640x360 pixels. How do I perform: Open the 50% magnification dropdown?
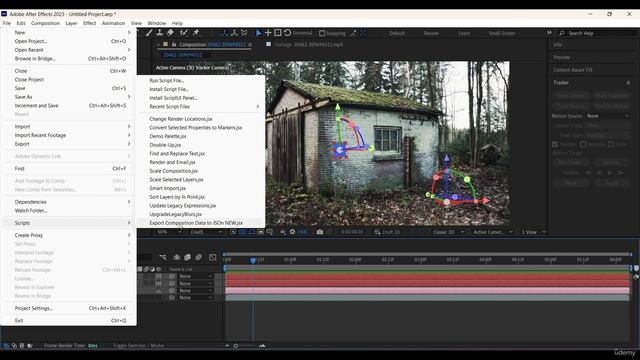point(169,232)
